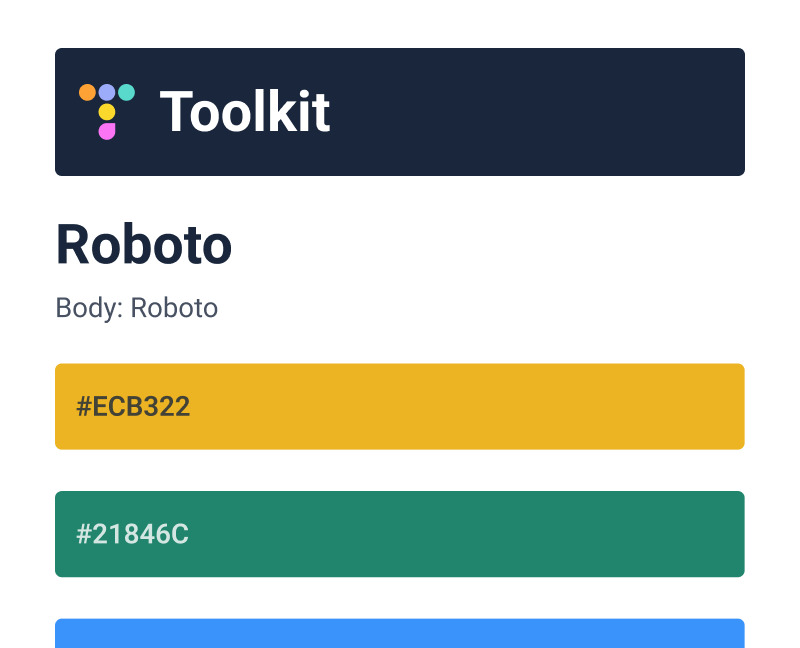Select the #ECB322 yellow color swatch
800x648 pixels.
pos(400,406)
